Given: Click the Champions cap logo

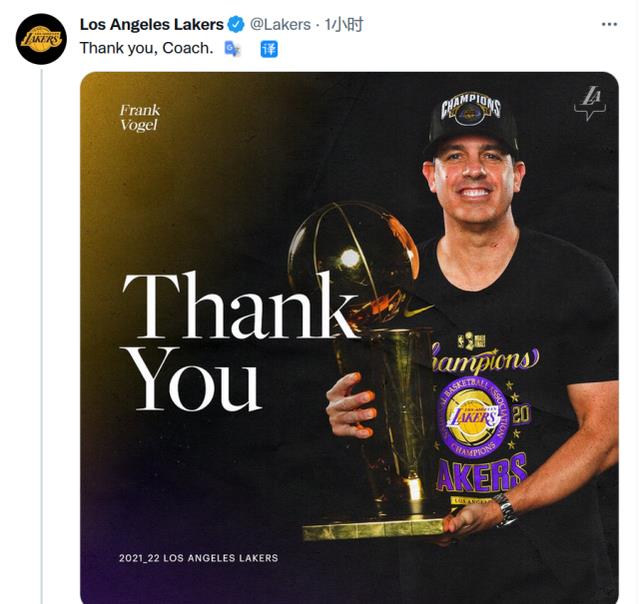Looking at the screenshot, I should [470, 109].
